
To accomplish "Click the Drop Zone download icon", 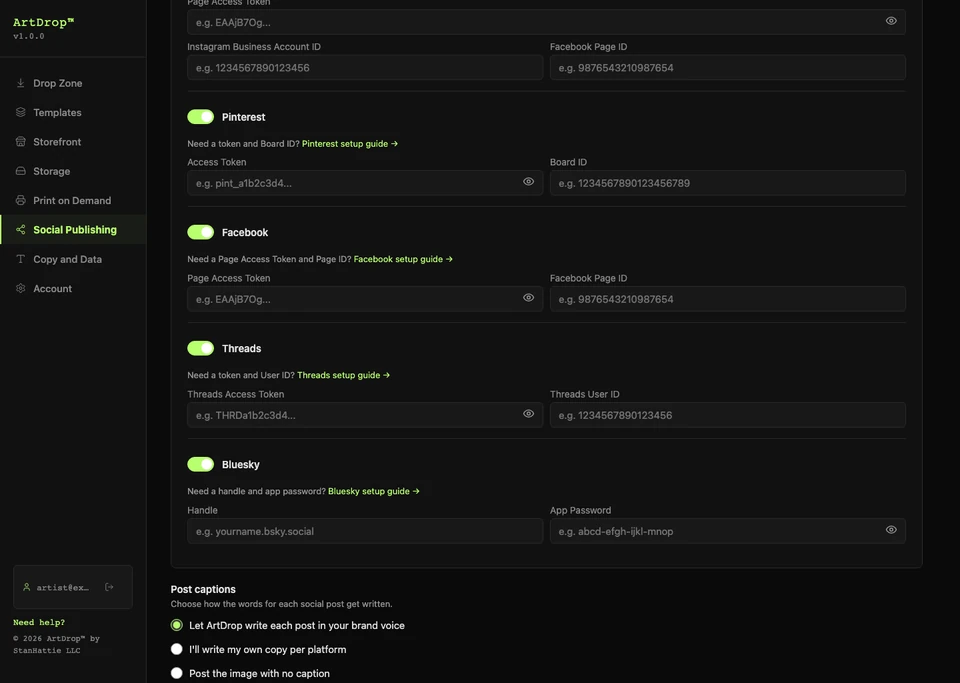I will coord(20,83).
